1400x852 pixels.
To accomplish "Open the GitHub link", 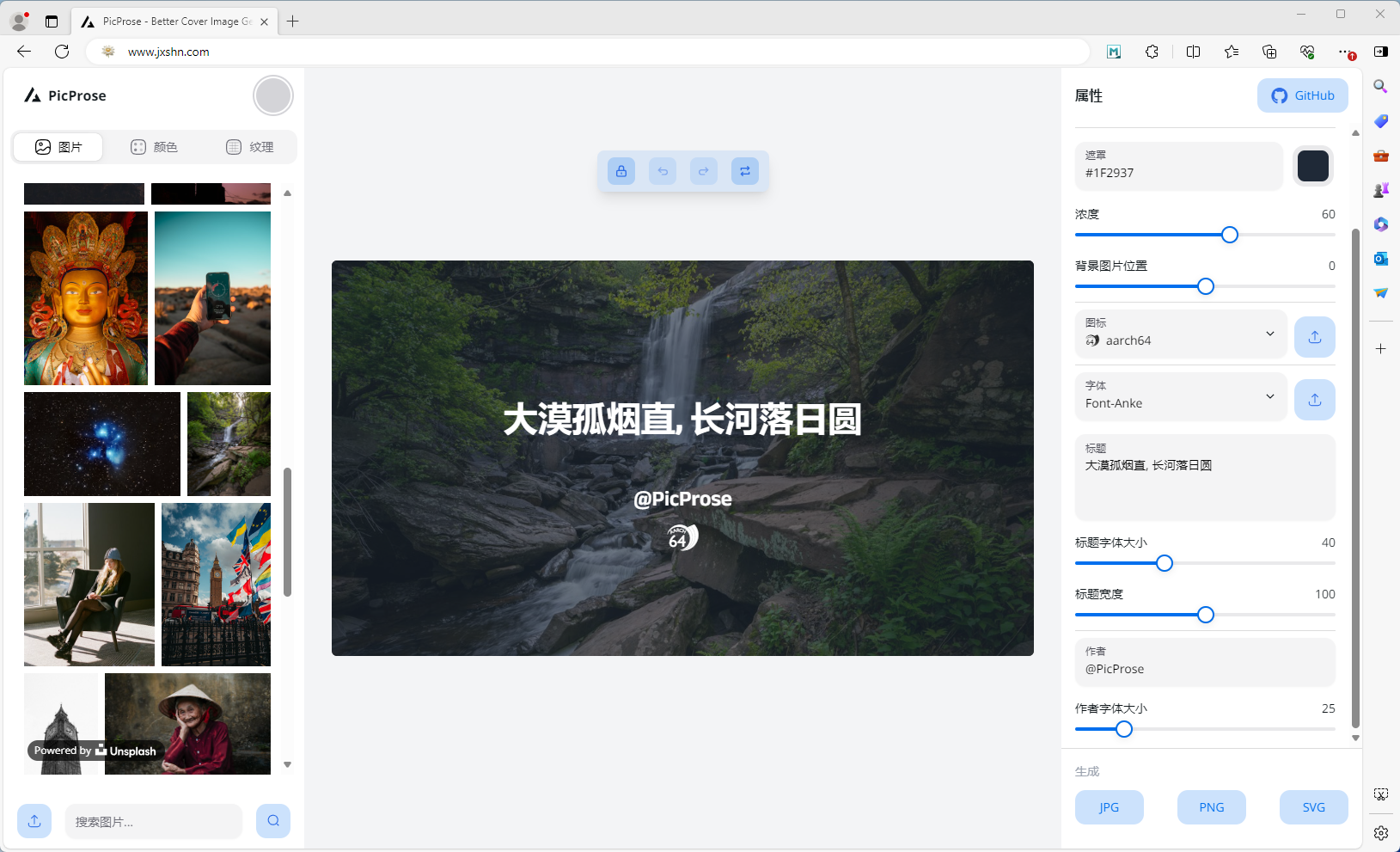I will (1302, 95).
